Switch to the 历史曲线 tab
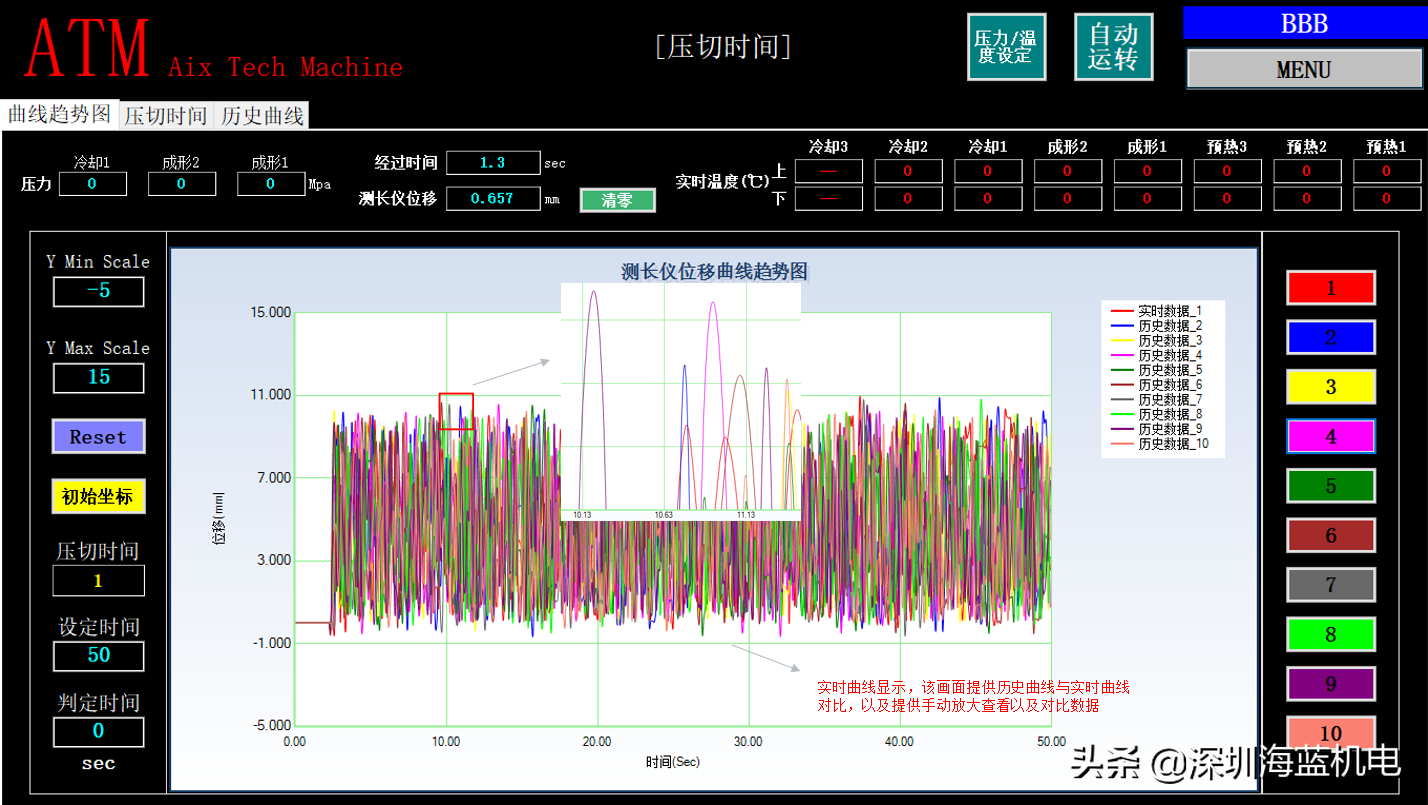Image resolution: width=1428 pixels, height=805 pixels. 262,116
